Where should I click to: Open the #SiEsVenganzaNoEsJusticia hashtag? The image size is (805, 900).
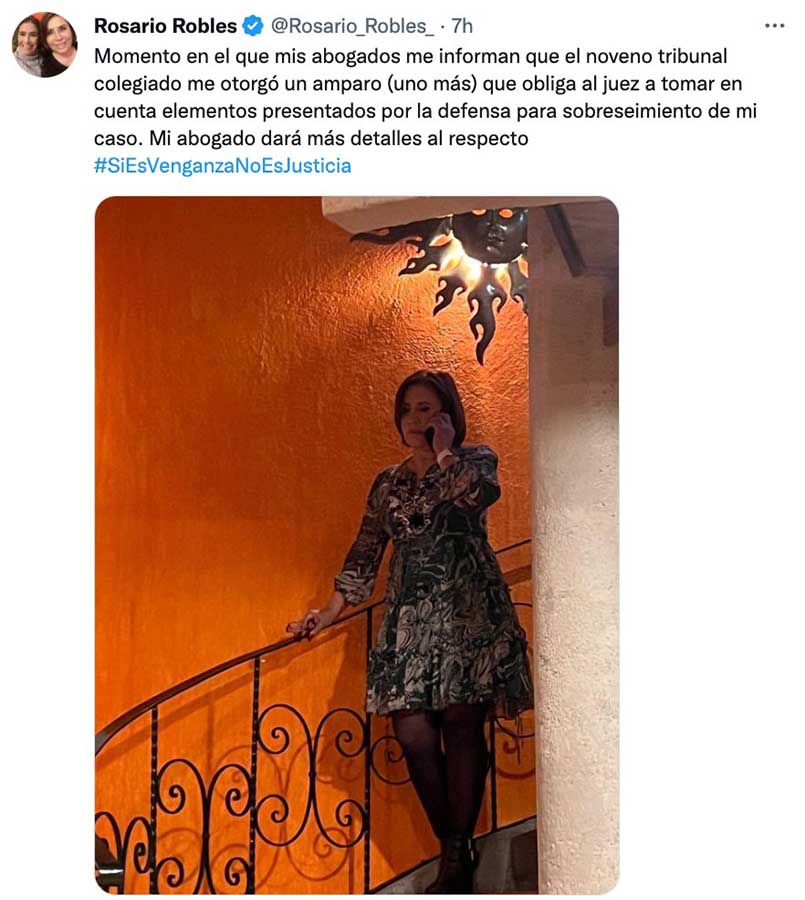[223, 166]
